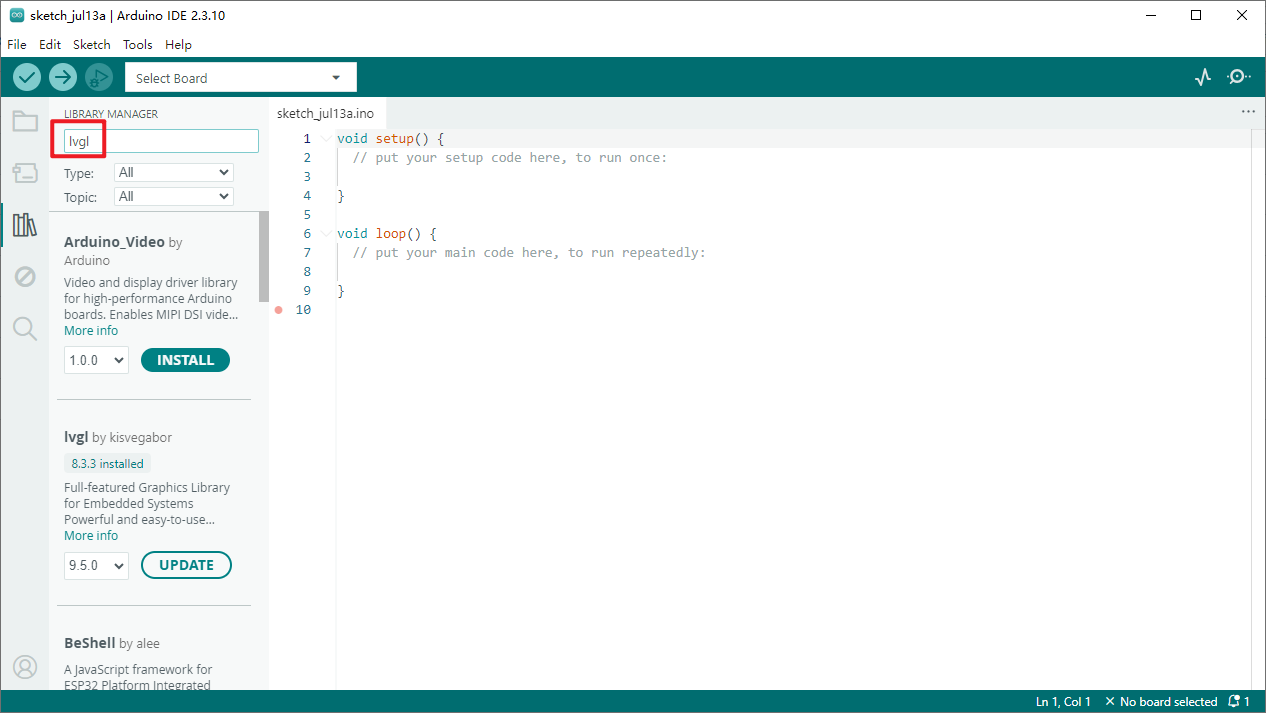Click the 'void loop() {' code line

click(387, 234)
